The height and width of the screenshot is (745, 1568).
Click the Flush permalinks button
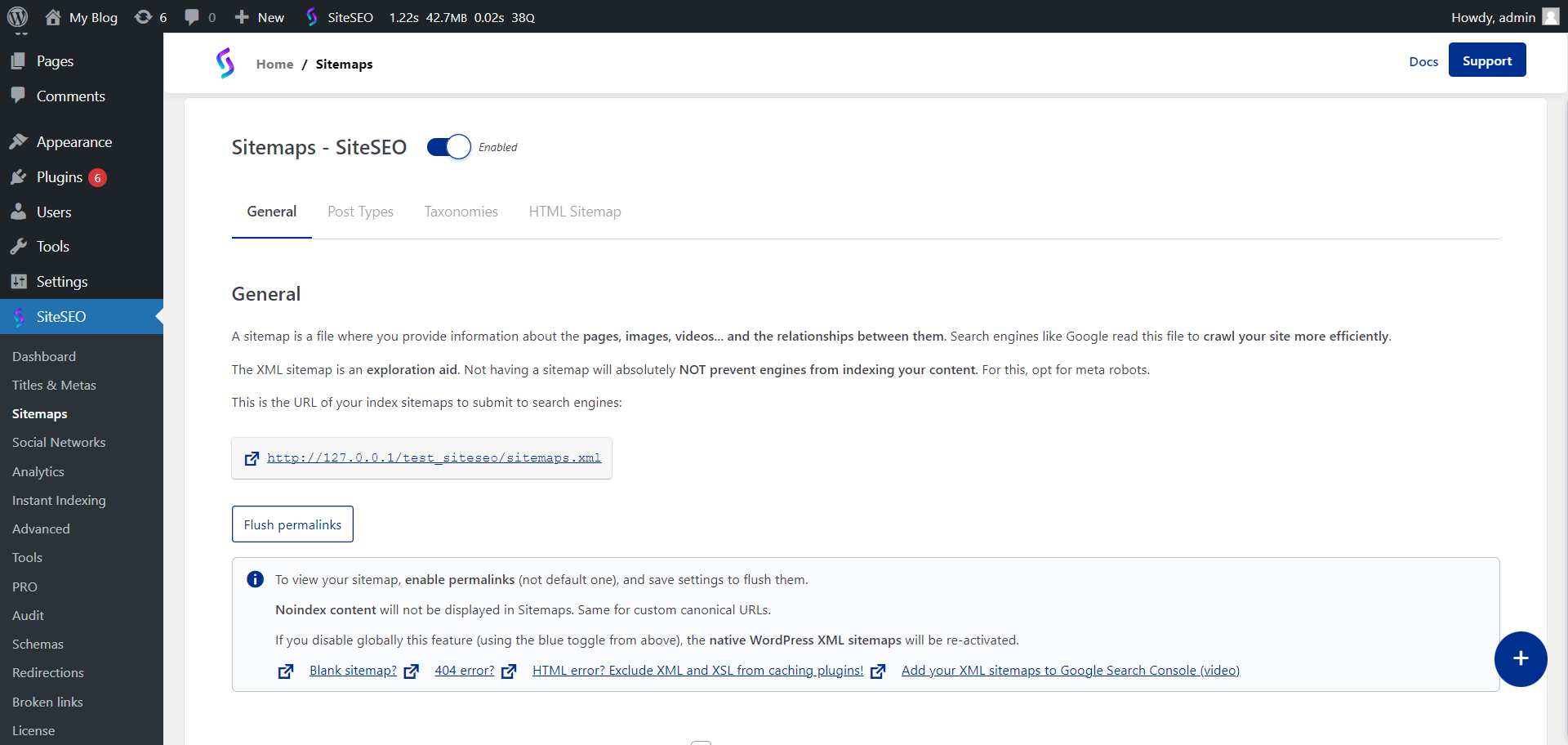[x=292, y=524]
